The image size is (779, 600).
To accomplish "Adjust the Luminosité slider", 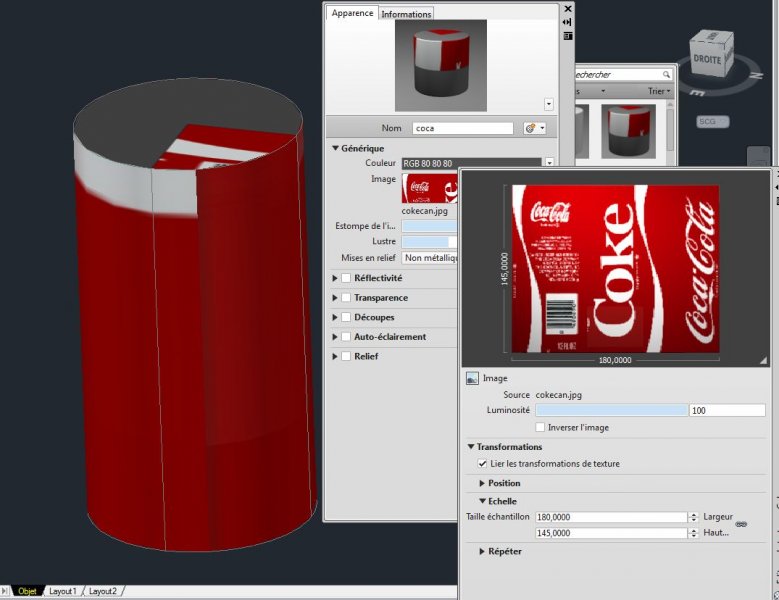I will (612, 410).
